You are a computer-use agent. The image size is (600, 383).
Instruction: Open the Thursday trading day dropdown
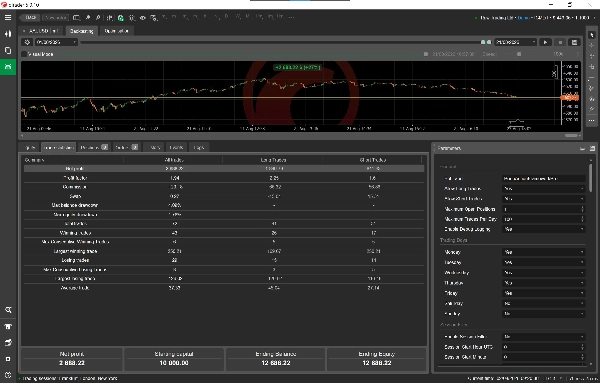pos(543,283)
